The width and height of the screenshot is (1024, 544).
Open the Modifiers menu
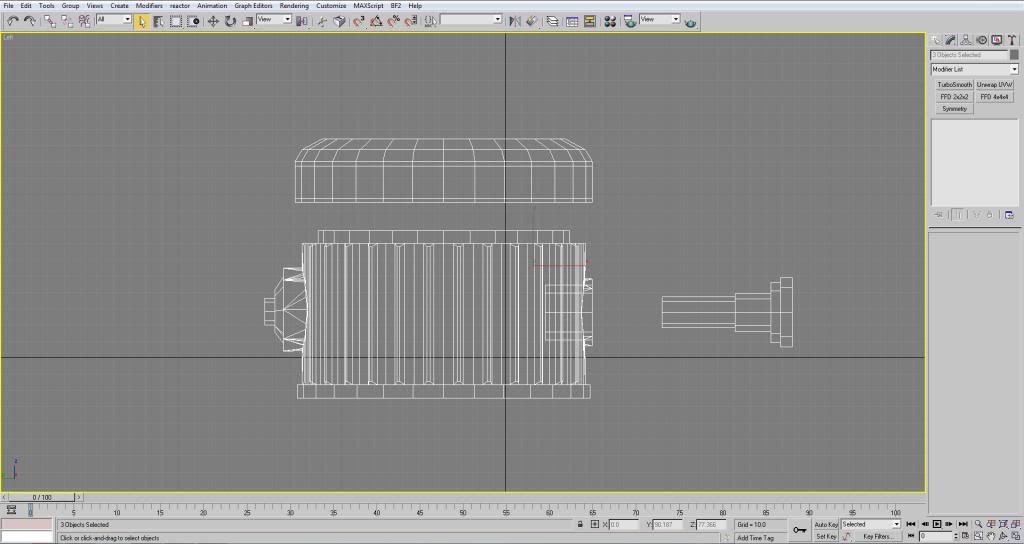pos(149,6)
